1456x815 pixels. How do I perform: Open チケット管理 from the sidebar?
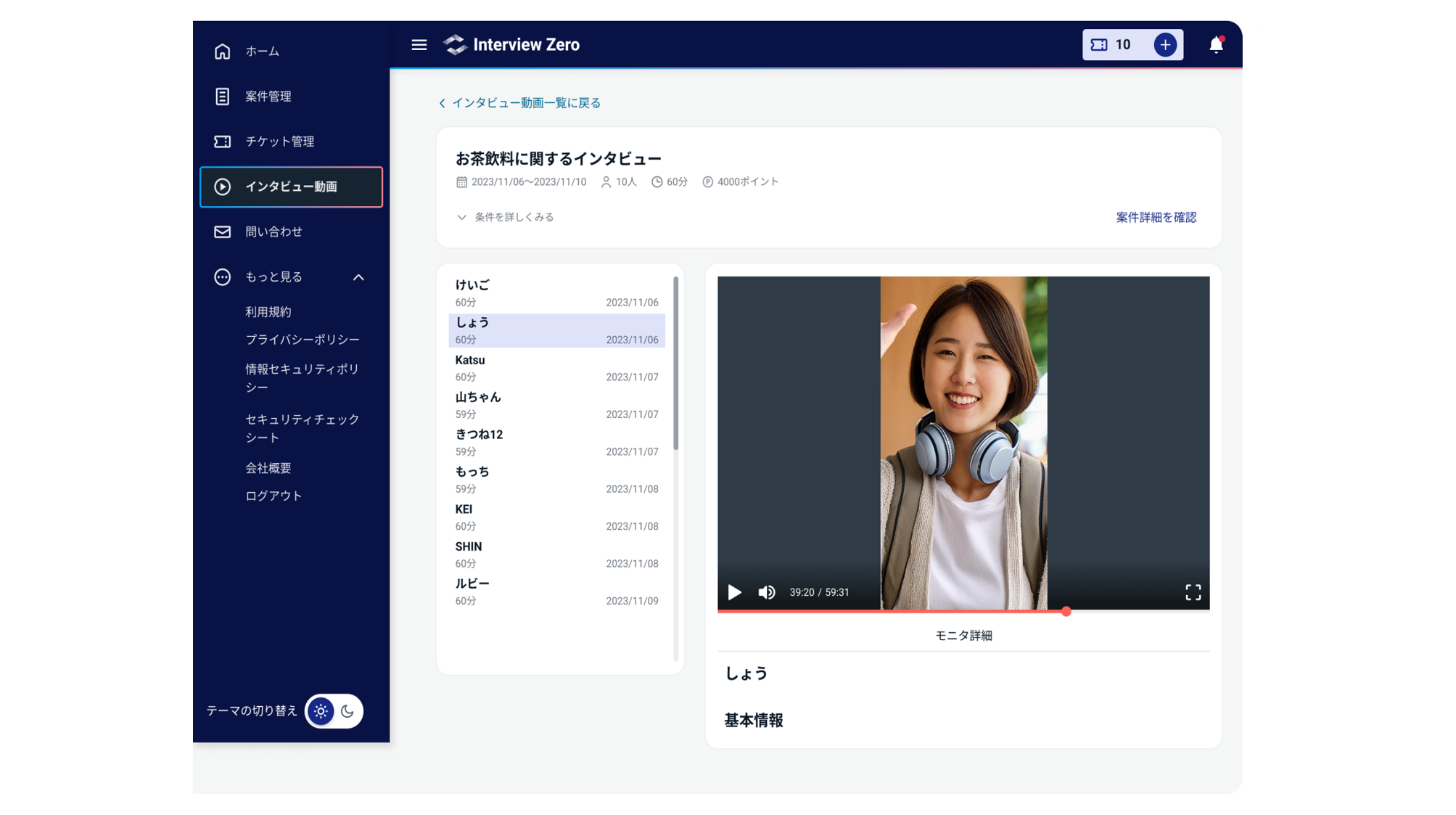click(223, 142)
